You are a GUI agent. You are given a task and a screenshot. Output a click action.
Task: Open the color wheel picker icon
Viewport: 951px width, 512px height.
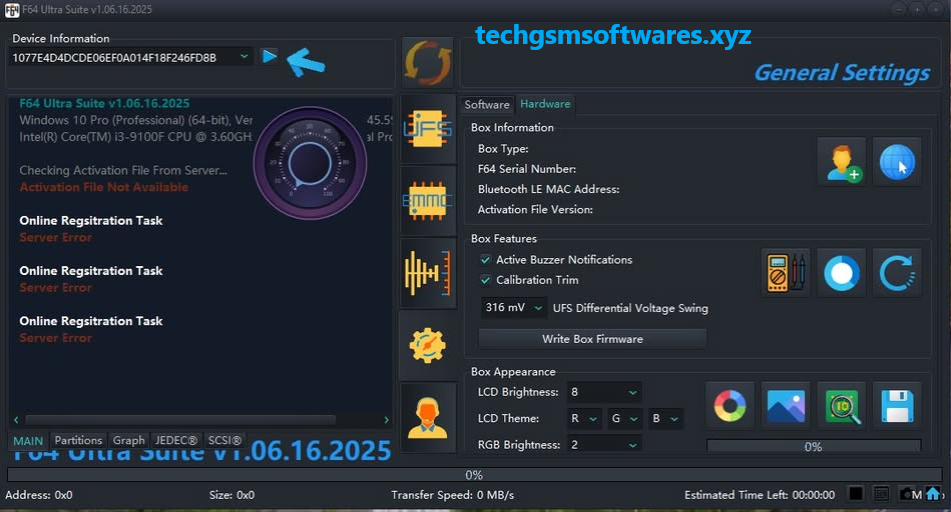(x=730, y=405)
